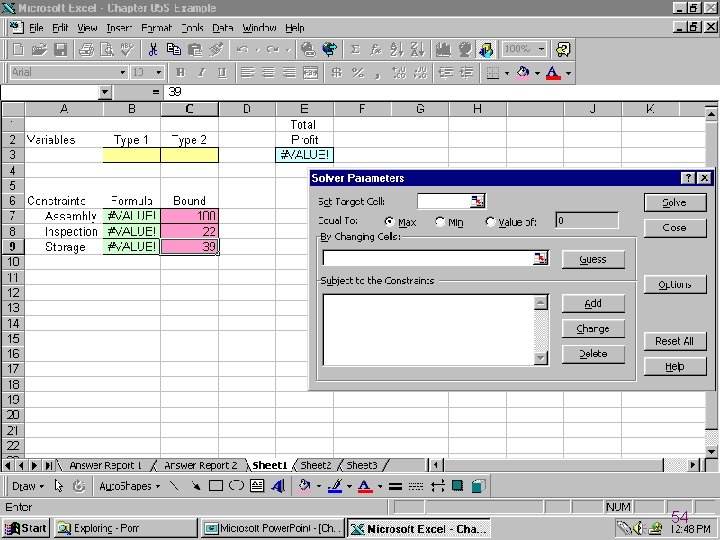Click Sort Ascending icon

point(396,50)
